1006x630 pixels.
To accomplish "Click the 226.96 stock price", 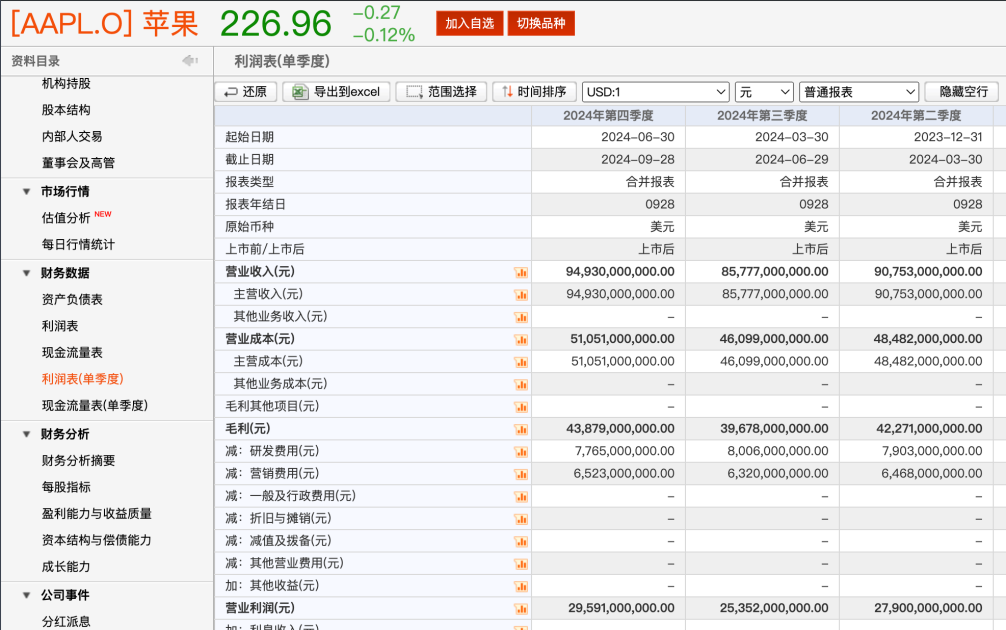I will (276, 24).
